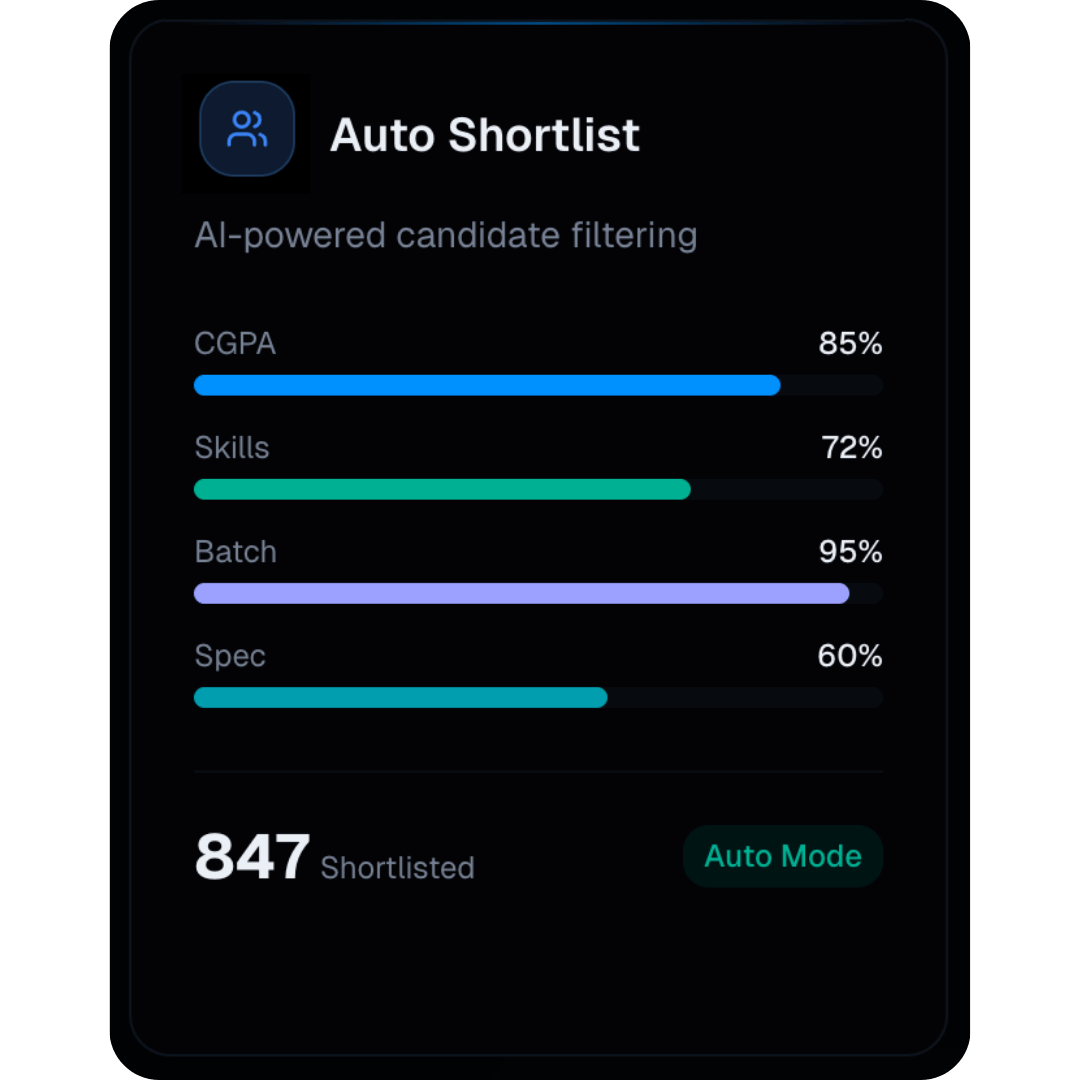Image resolution: width=1080 pixels, height=1080 pixels.
Task: Select the Spec filter label
Action: coord(230,656)
